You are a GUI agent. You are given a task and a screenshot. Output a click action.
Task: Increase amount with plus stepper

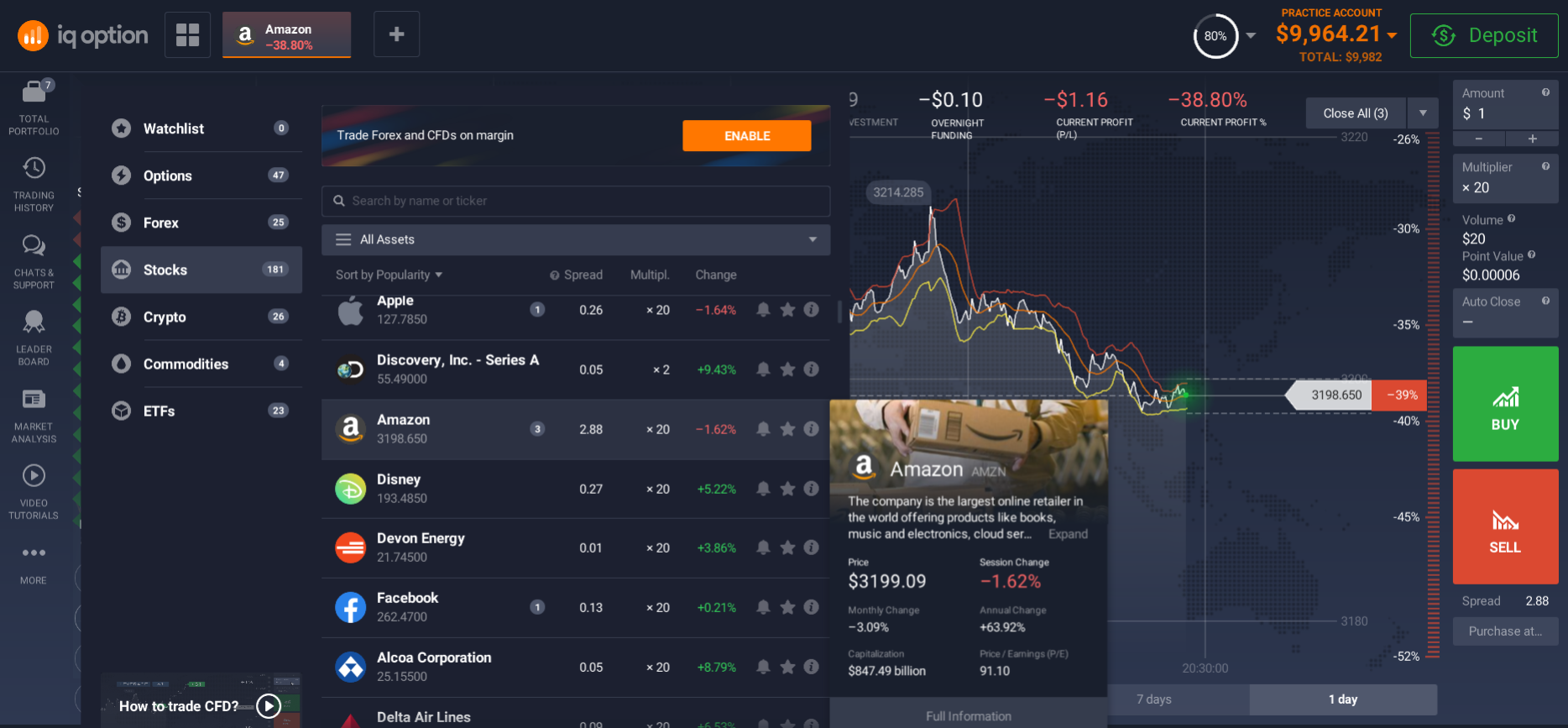point(1532,139)
